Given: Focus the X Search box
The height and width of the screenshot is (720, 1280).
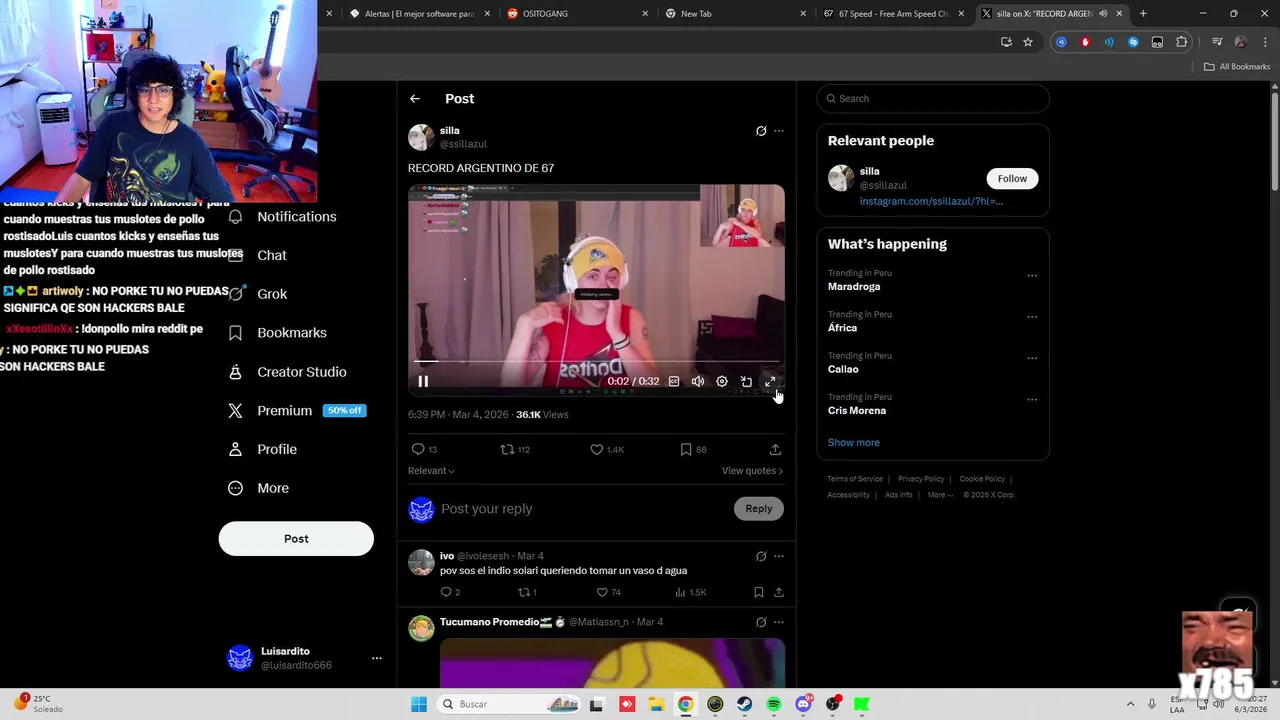Looking at the screenshot, I should [933, 98].
